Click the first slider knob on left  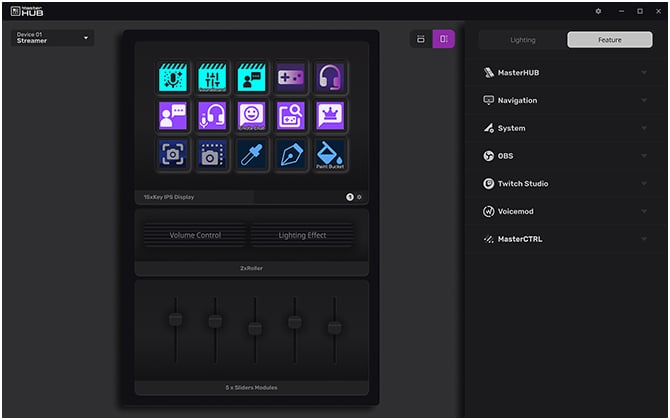pos(175,319)
